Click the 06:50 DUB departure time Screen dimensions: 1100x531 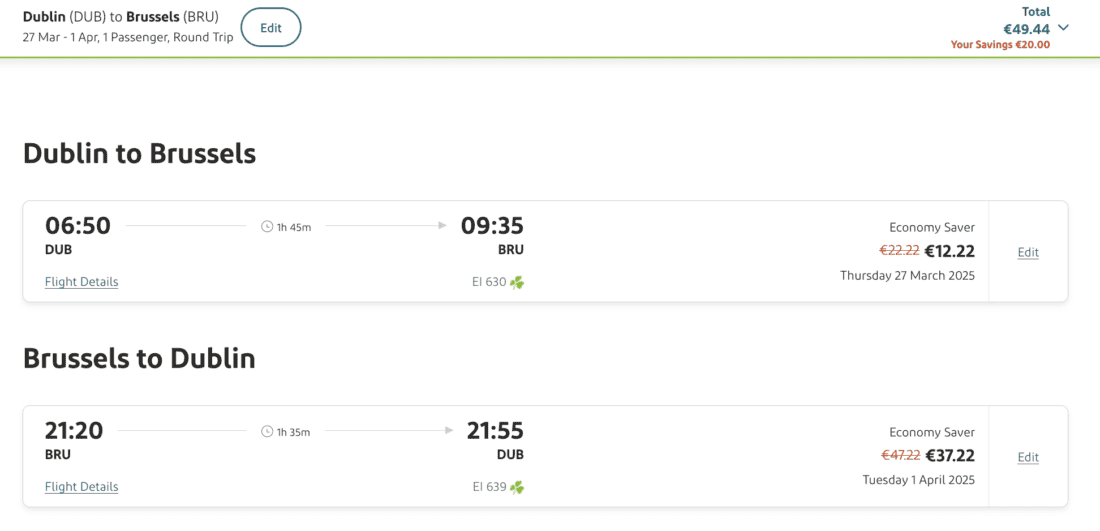click(x=78, y=226)
